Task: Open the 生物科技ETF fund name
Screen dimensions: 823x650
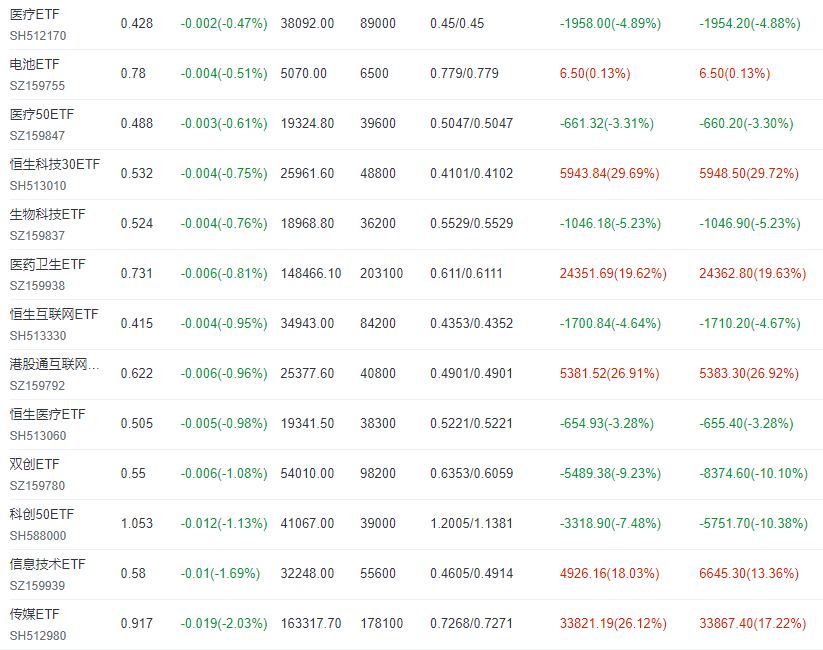Action: (47, 214)
